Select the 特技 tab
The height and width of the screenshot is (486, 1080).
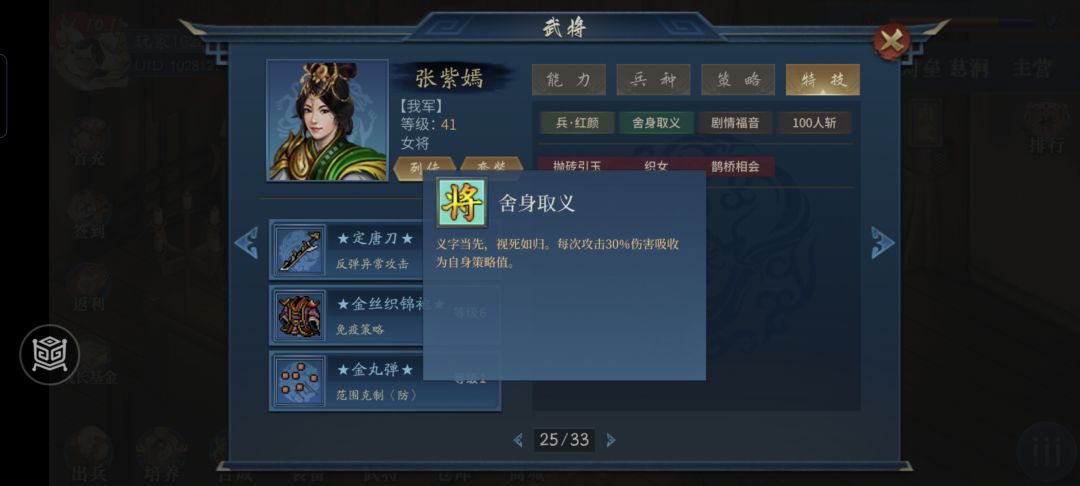click(822, 80)
